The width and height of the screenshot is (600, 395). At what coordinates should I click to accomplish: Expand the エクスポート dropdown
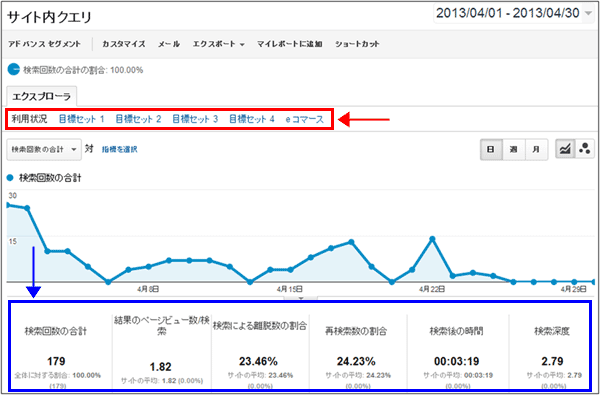pos(218,44)
